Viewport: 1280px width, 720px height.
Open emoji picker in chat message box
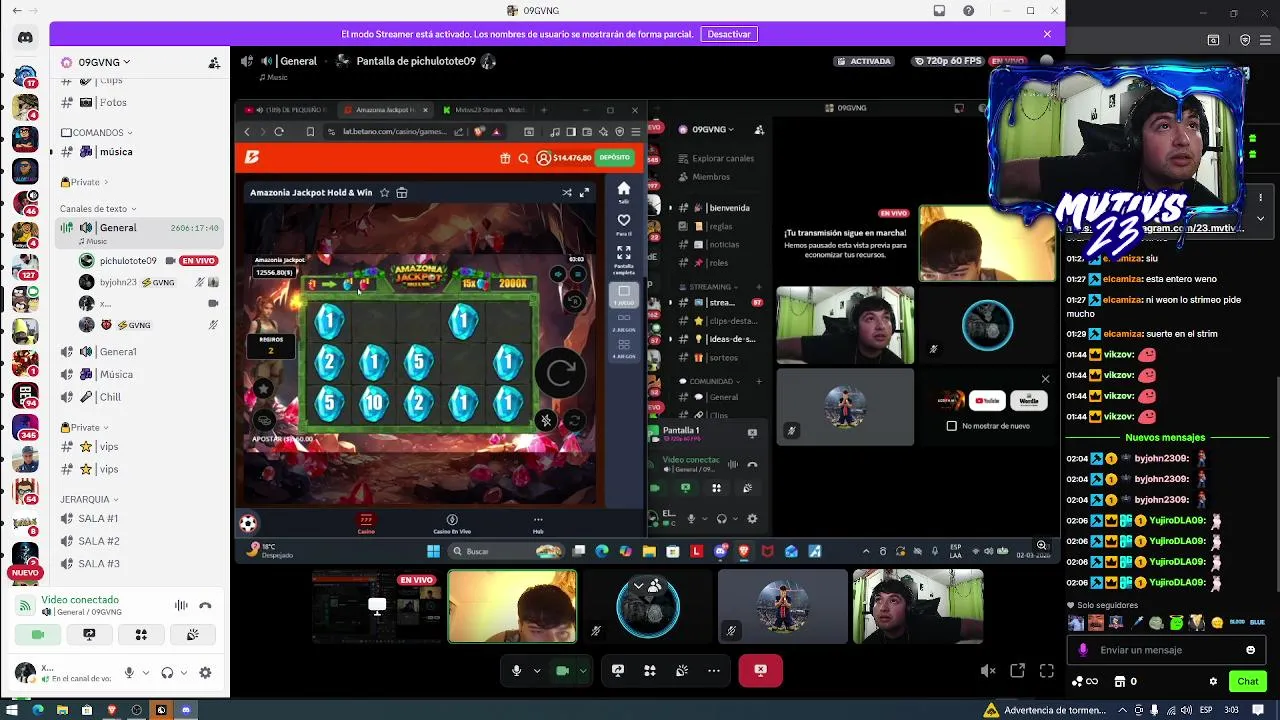click(1250, 650)
